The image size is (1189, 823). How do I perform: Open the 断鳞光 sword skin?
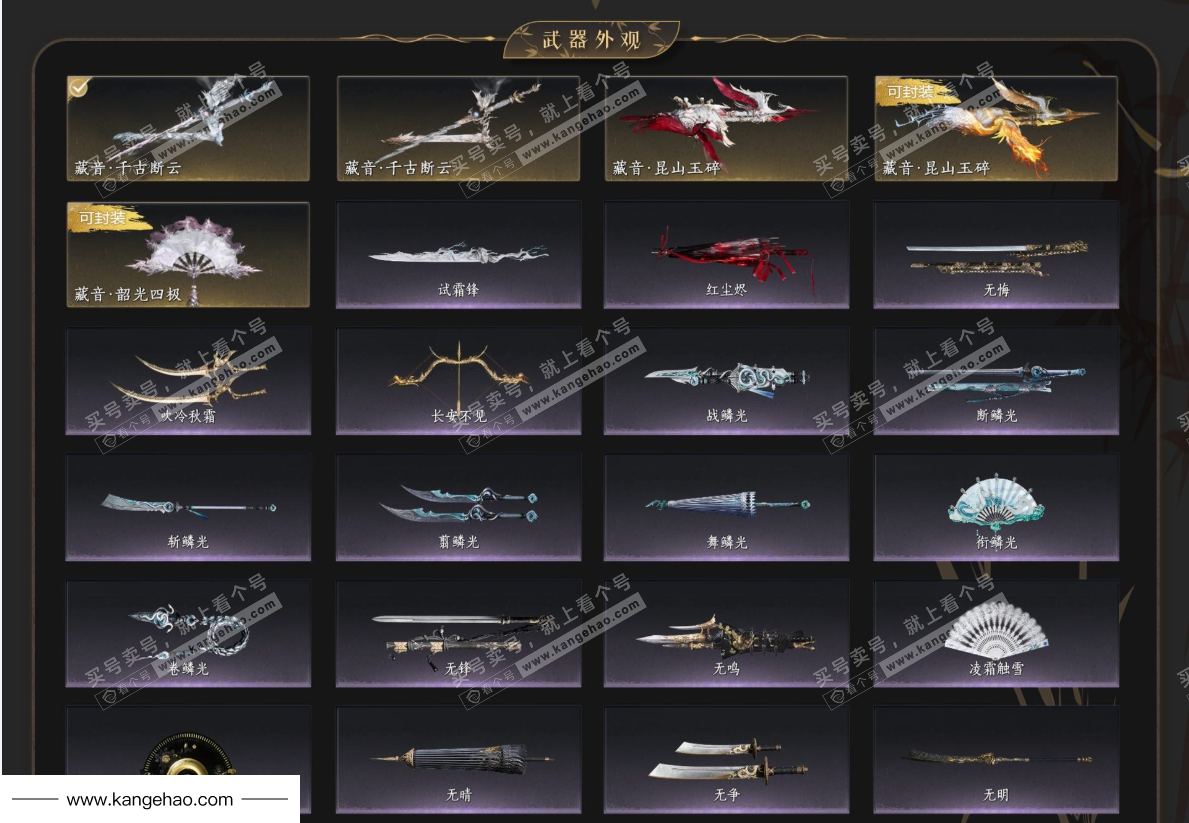[x=996, y=381]
